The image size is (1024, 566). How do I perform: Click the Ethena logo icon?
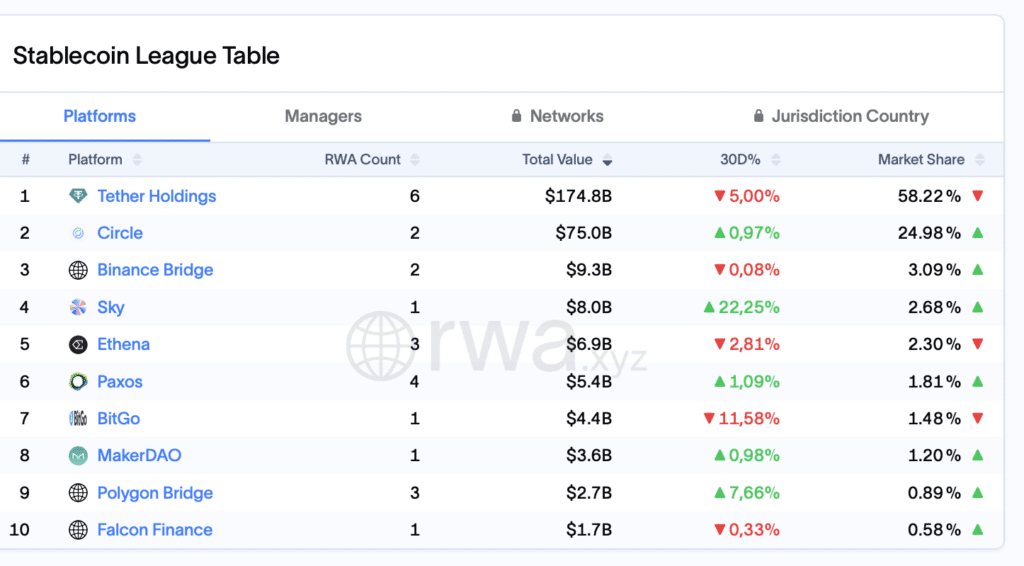[x=78, y=345]
